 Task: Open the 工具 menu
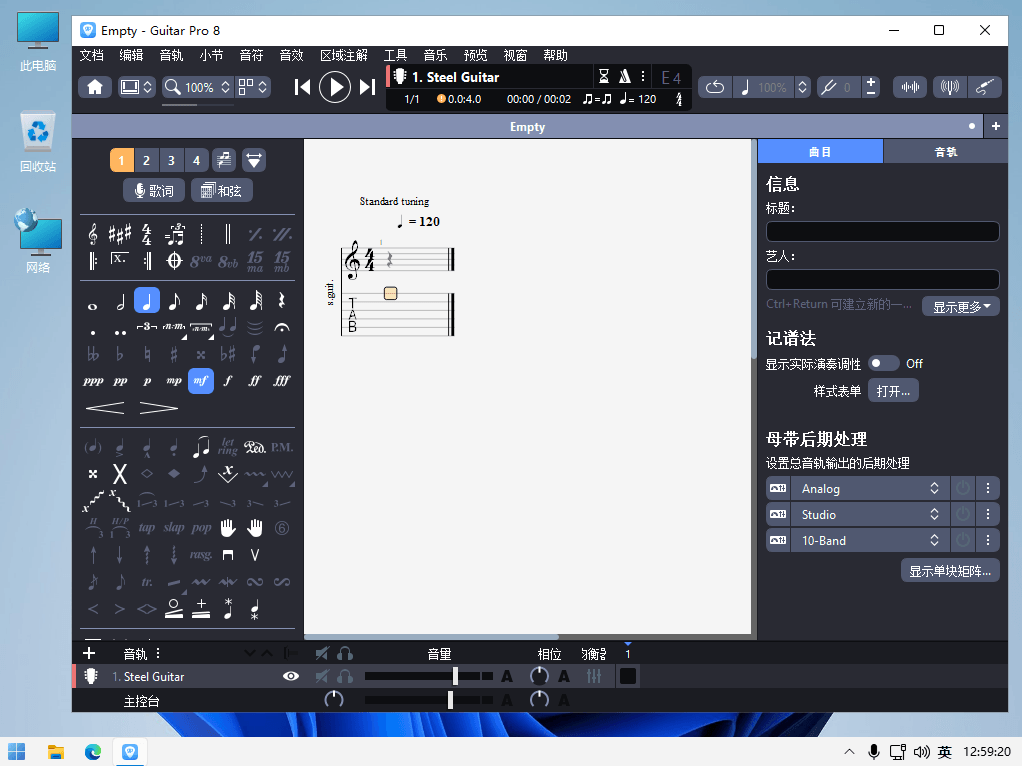click(395, 55)
